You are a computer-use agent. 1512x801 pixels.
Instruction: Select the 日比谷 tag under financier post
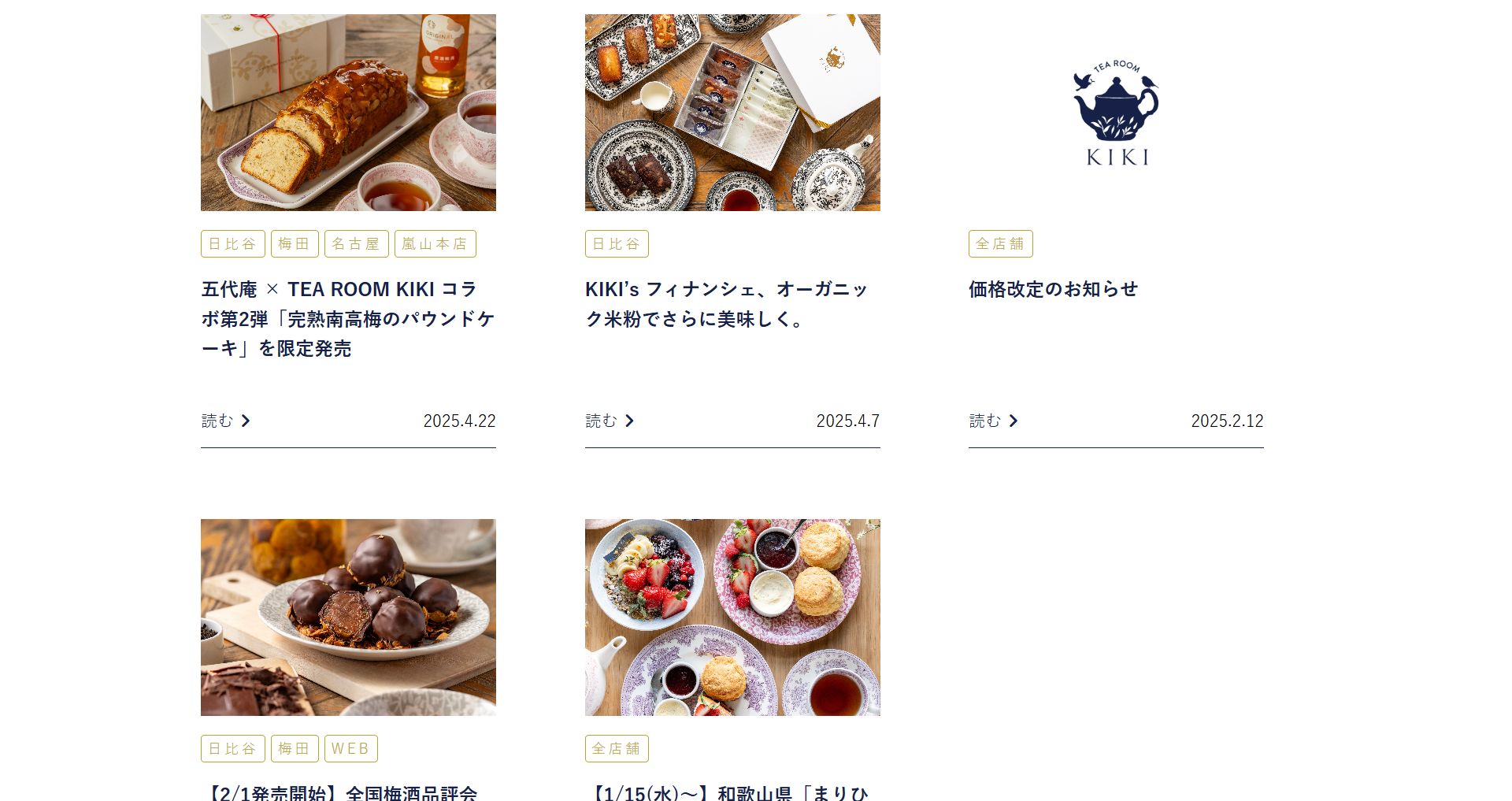pos(617,244)
